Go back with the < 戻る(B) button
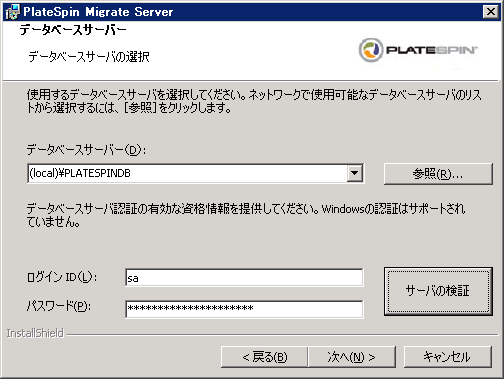 (x=264, y=357)
